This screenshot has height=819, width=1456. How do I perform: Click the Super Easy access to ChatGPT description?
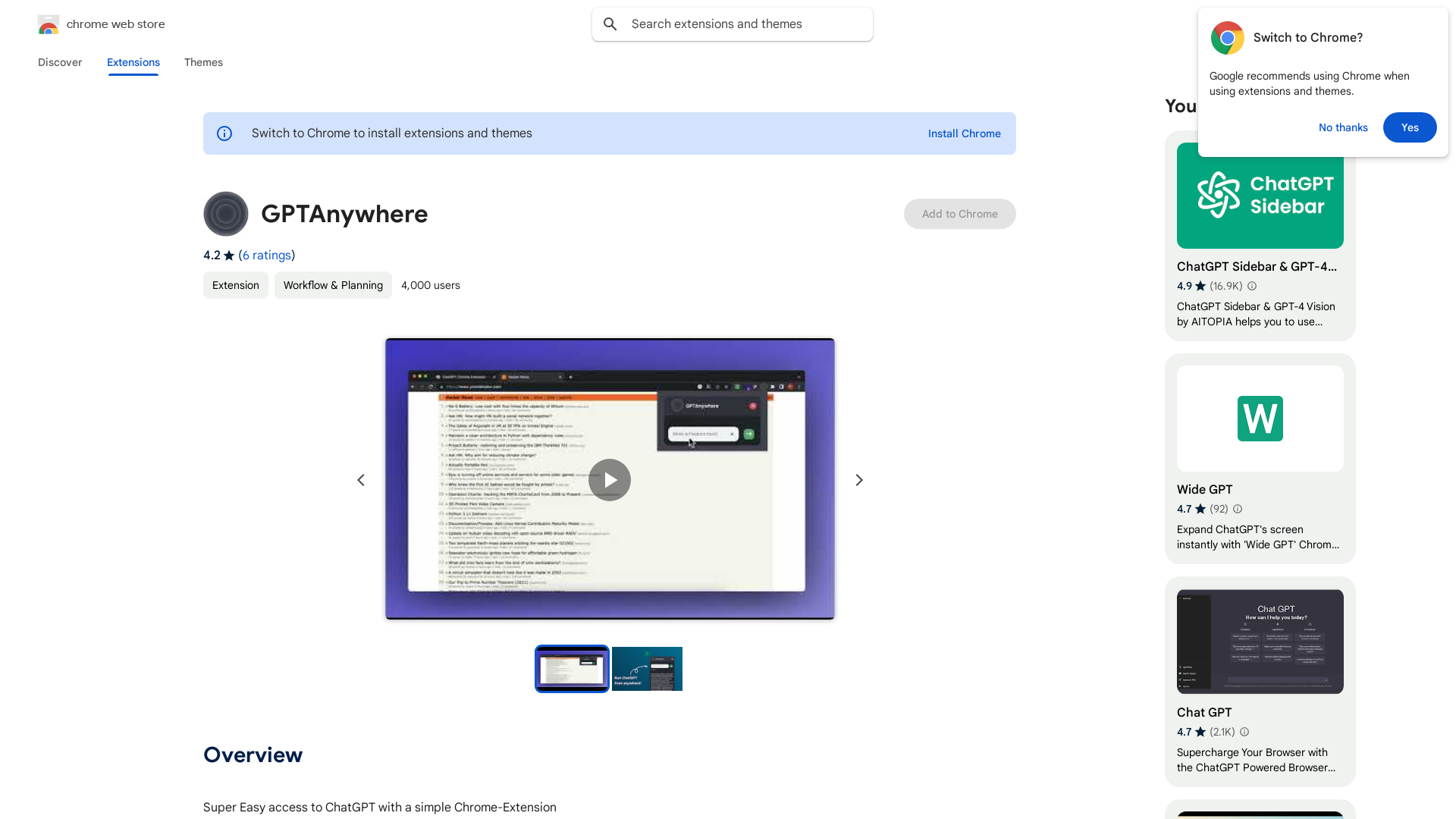tap(380, 807)
